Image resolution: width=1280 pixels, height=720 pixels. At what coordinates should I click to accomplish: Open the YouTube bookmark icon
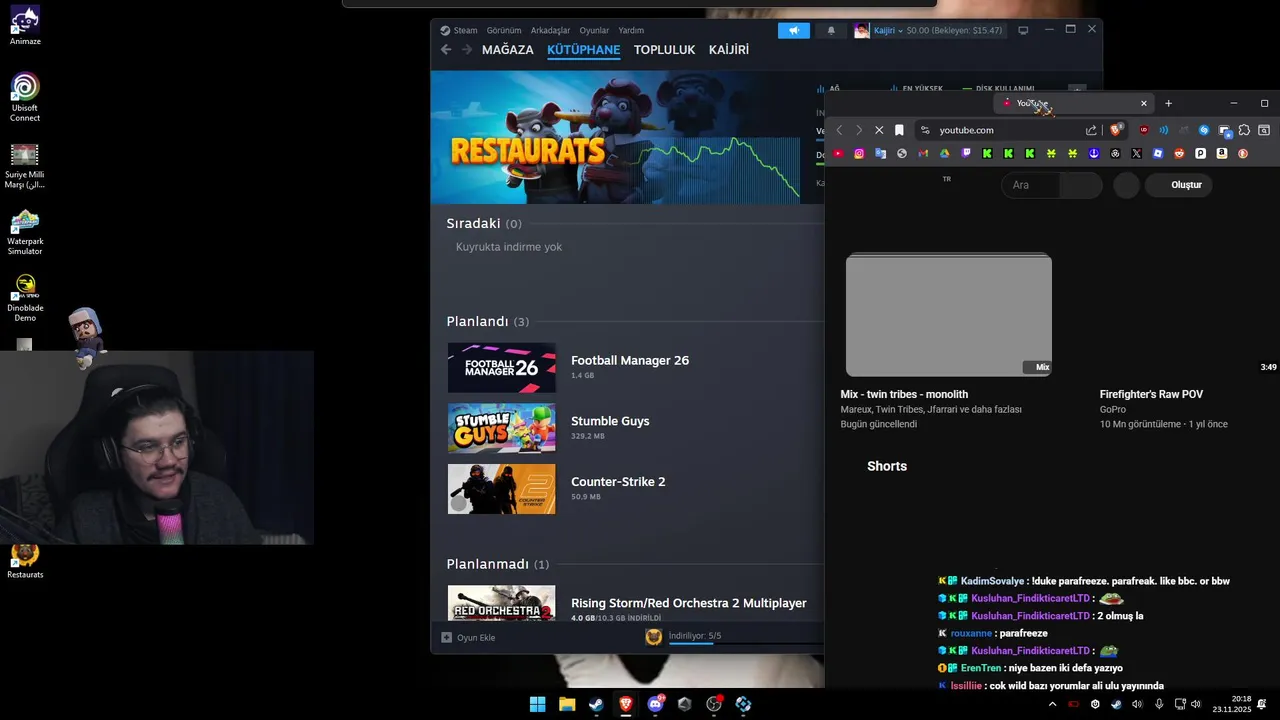coord(838,154)
